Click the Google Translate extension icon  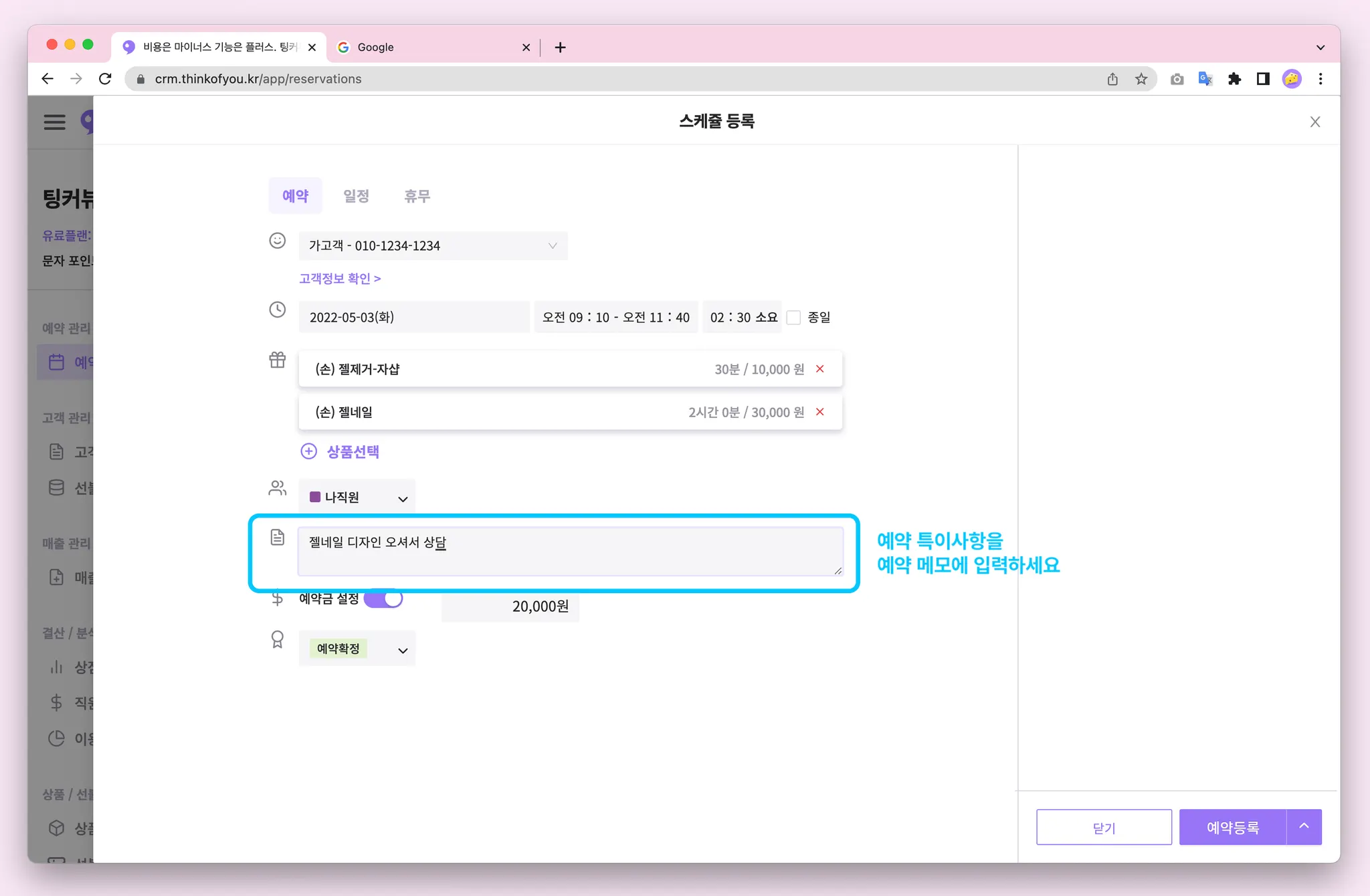coord(1205,79)
